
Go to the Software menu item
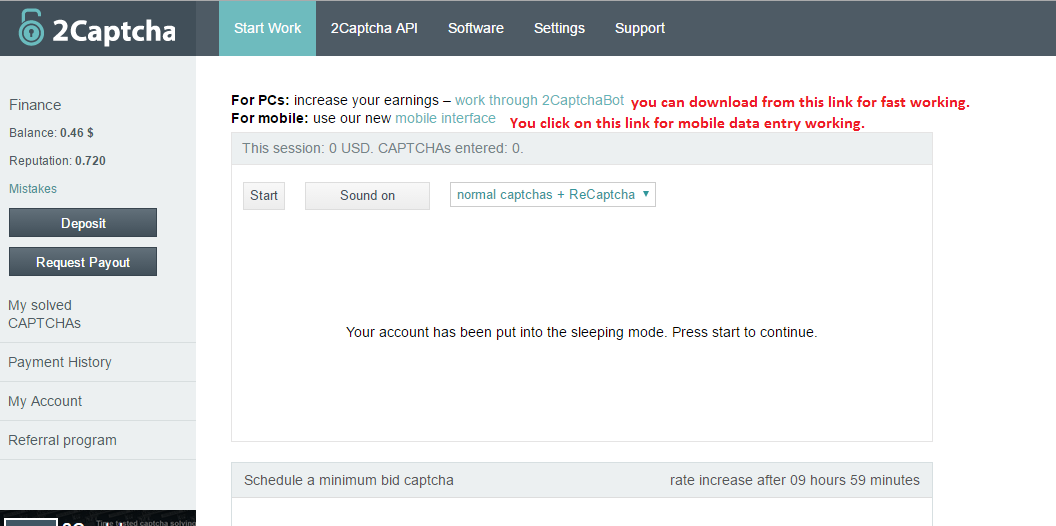pyautogui.click(x=475, y=28)
